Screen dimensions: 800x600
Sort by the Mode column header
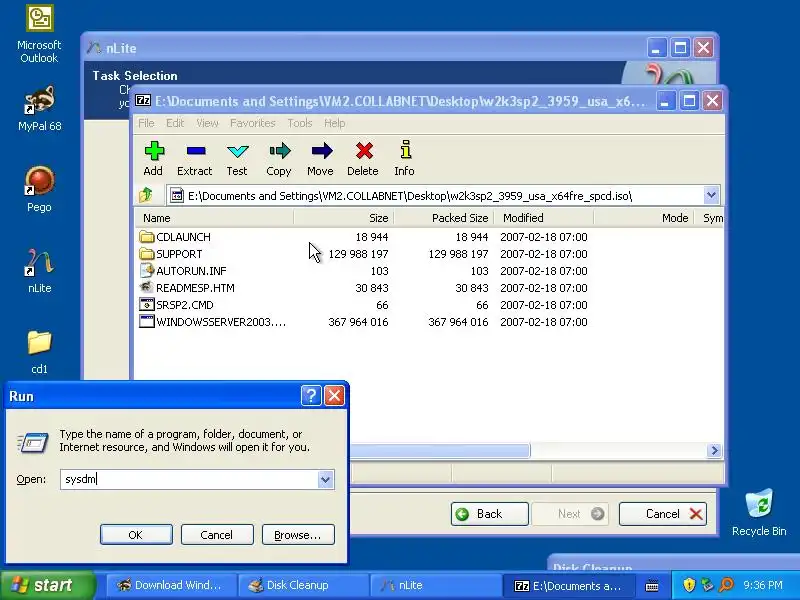click(643, 218)
